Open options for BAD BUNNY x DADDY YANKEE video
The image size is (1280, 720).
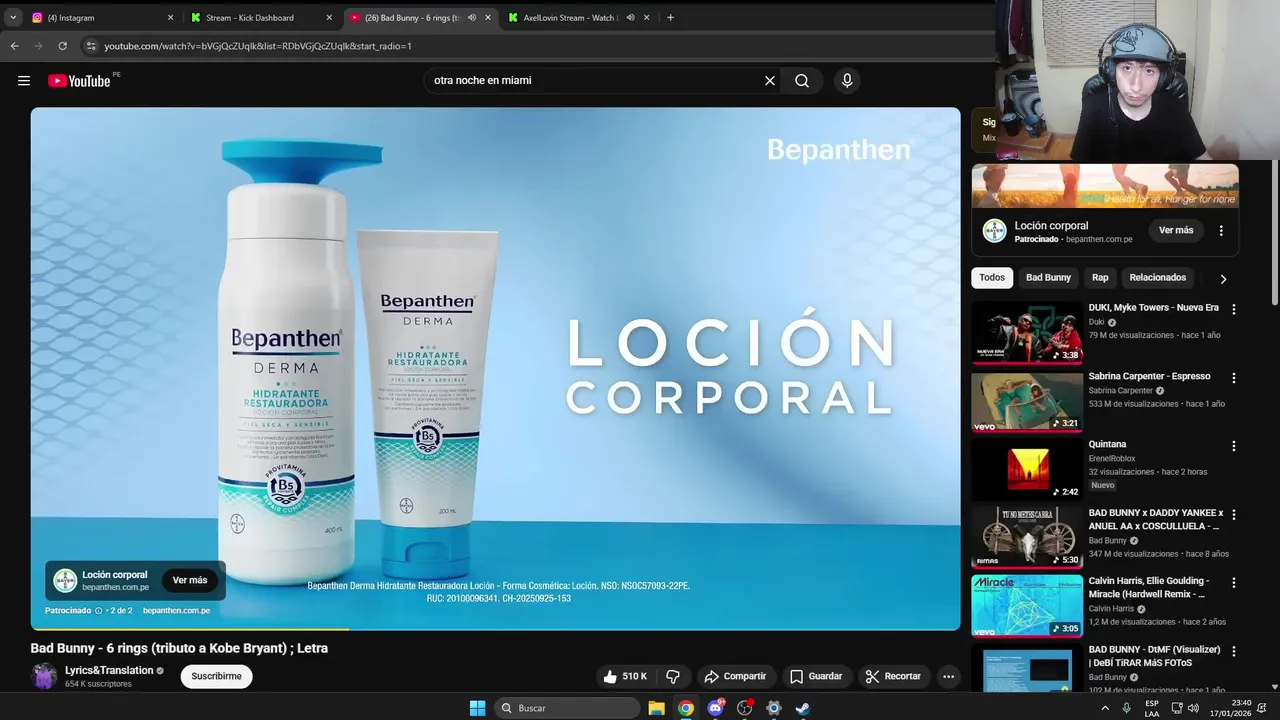1233,514
